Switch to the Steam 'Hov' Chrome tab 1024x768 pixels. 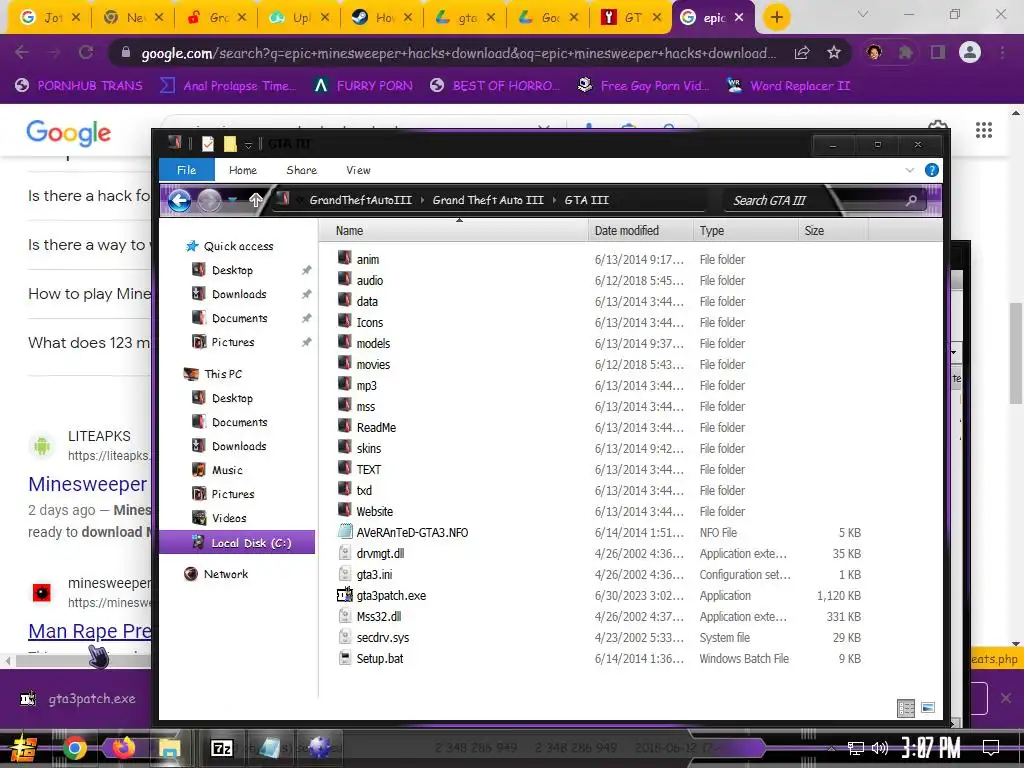click(x=382, y=18)
